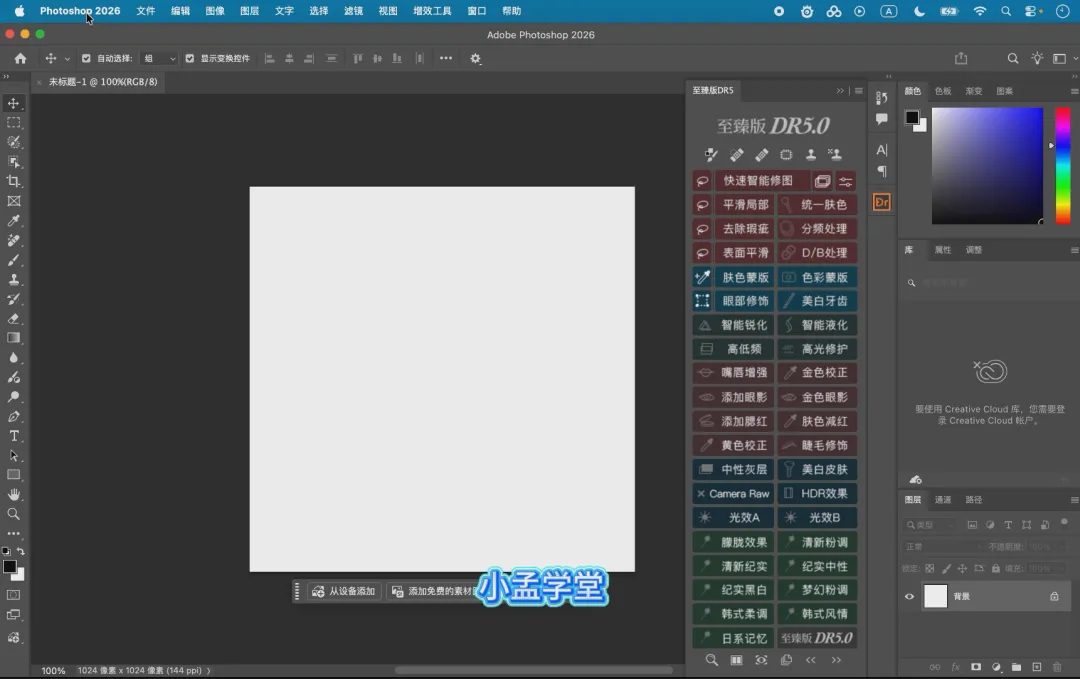
Task: Click the 背景 layer thumbnail
Action: [935, 596]
